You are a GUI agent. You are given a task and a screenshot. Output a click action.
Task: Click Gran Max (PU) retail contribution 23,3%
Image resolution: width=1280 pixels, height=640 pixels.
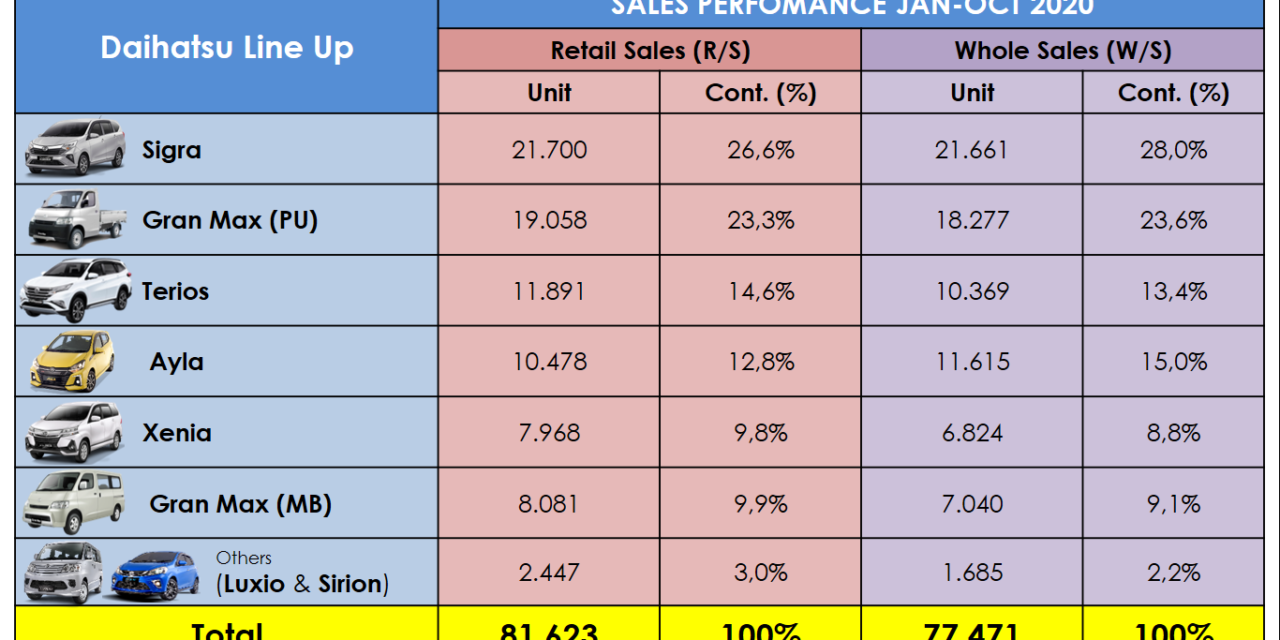pos(760,220)
